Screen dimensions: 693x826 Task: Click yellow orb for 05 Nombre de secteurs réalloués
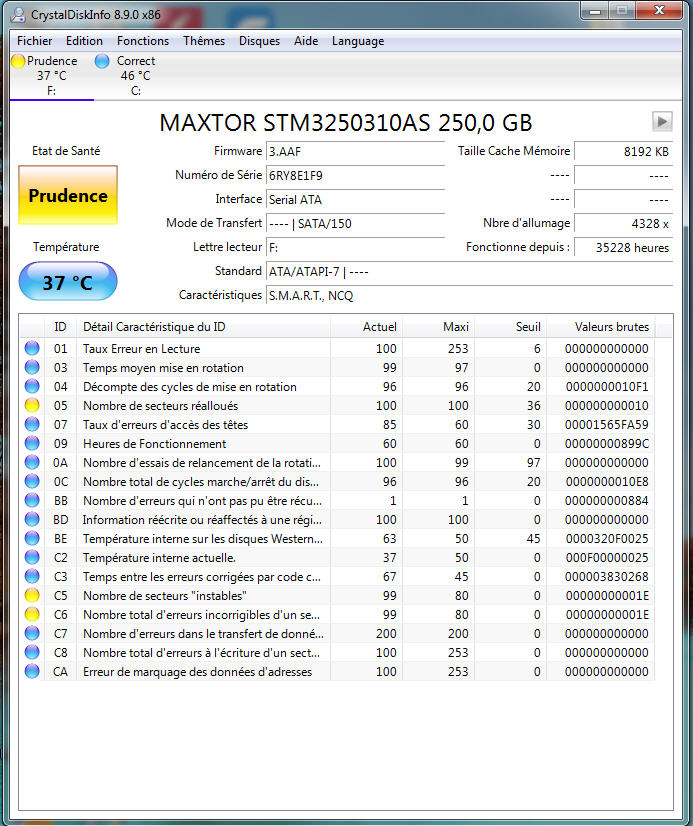[32, 405]
